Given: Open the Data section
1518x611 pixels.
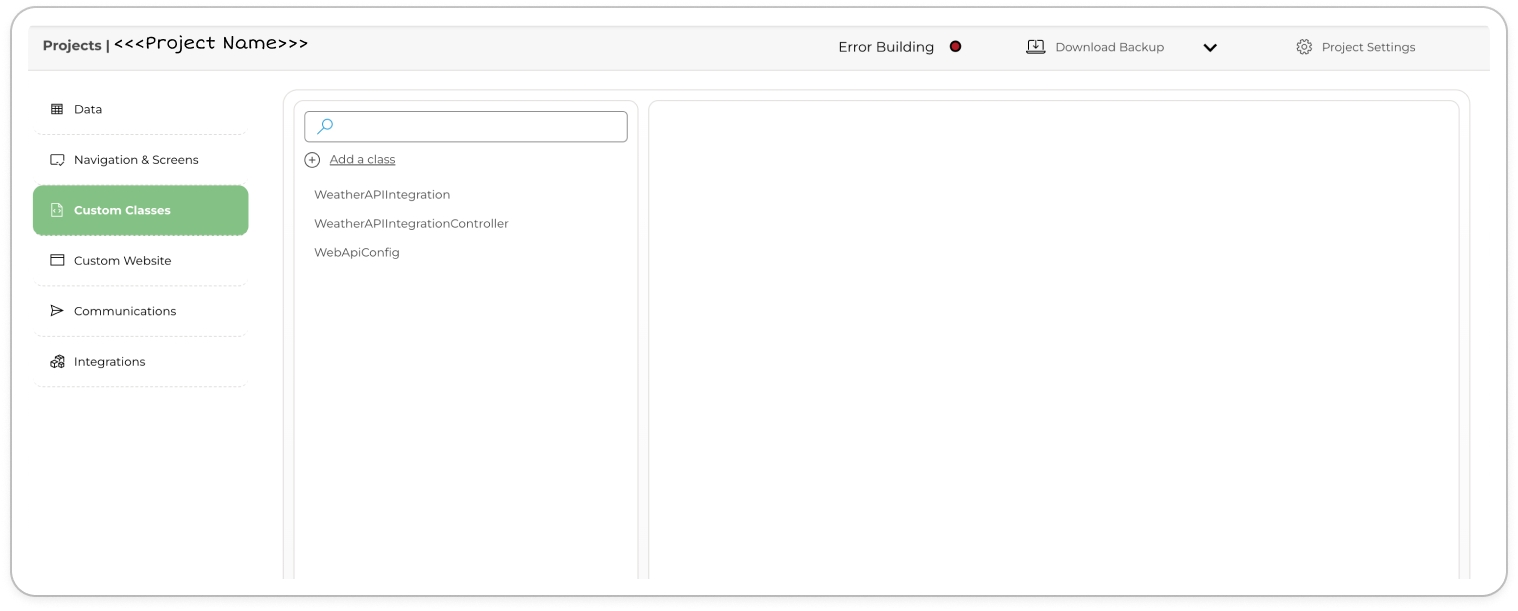Looking at the screenshot, I should (x=88, y=109).
